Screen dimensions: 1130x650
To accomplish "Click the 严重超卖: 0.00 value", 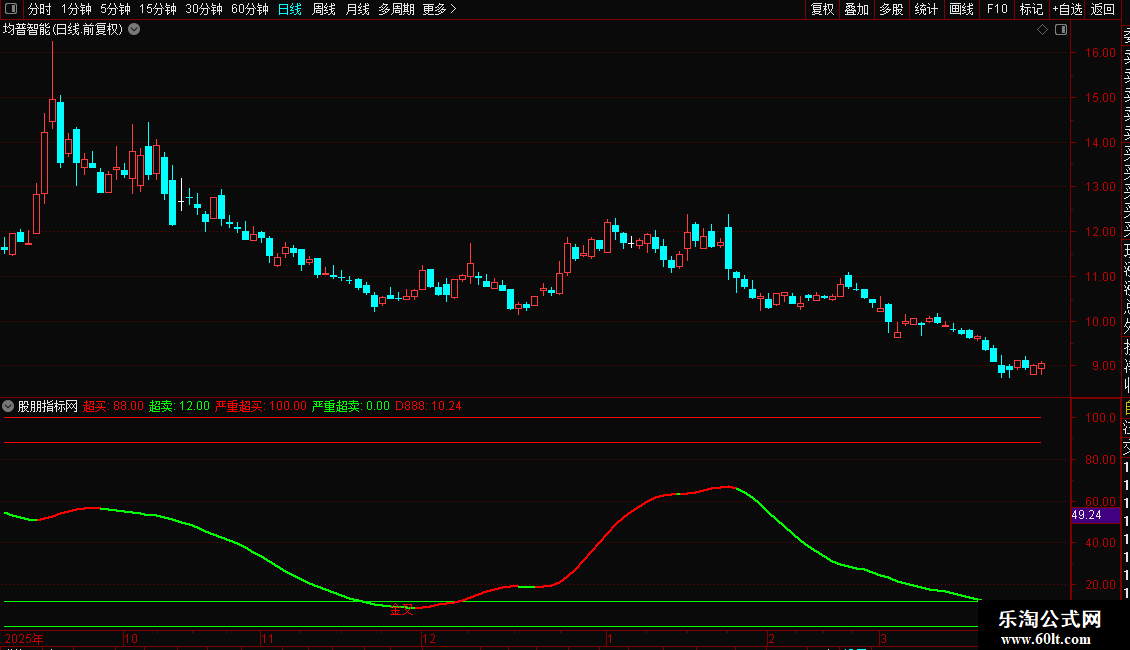I will 351,406.
